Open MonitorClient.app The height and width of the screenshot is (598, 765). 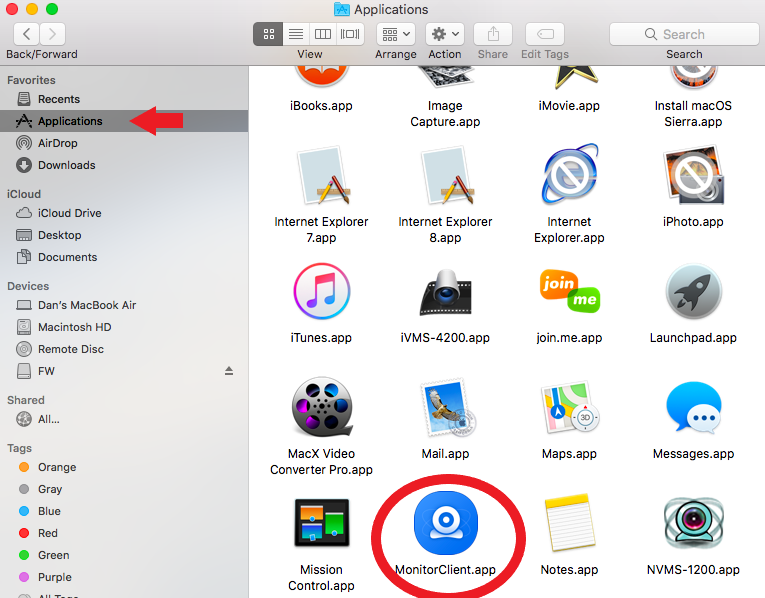point(445,526)
